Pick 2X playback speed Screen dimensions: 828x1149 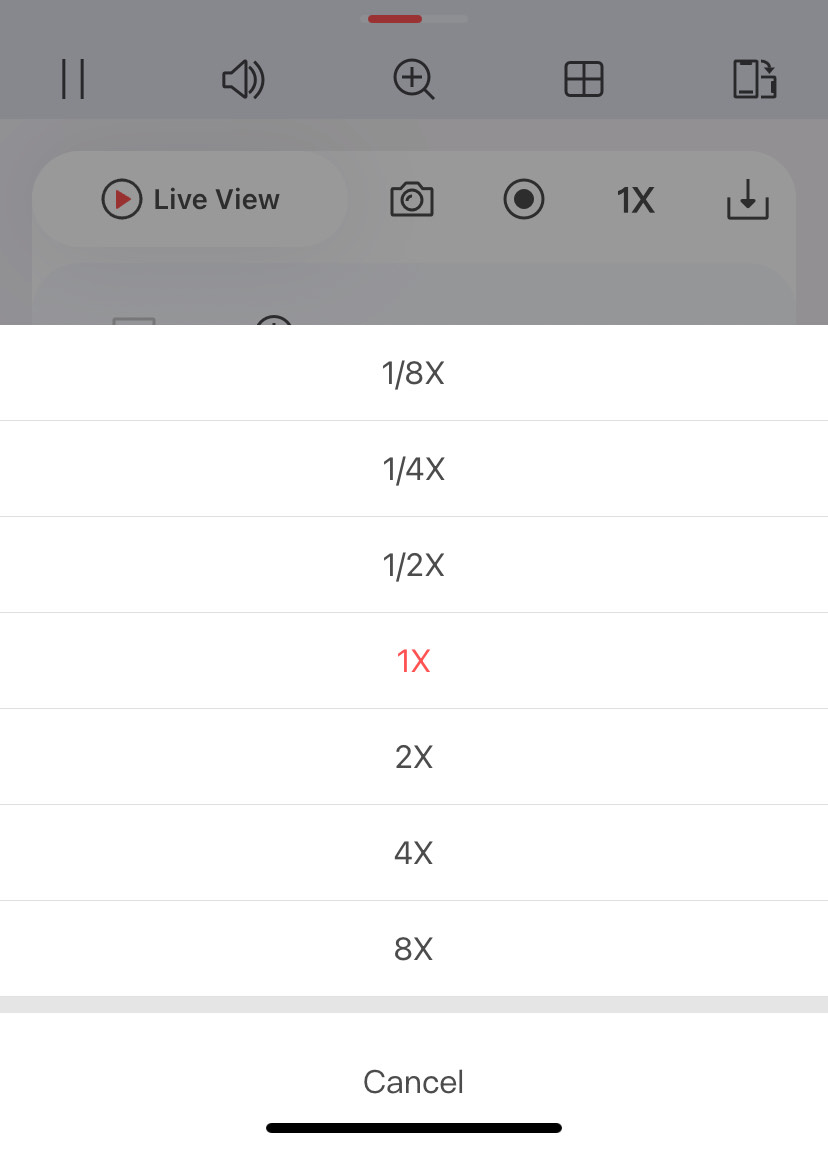(x=413, y=757)
